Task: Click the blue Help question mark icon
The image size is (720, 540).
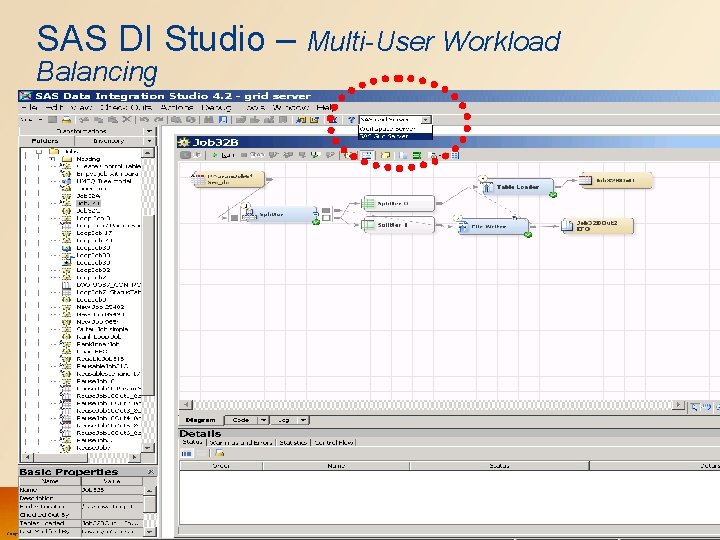Action: (351, 120)
